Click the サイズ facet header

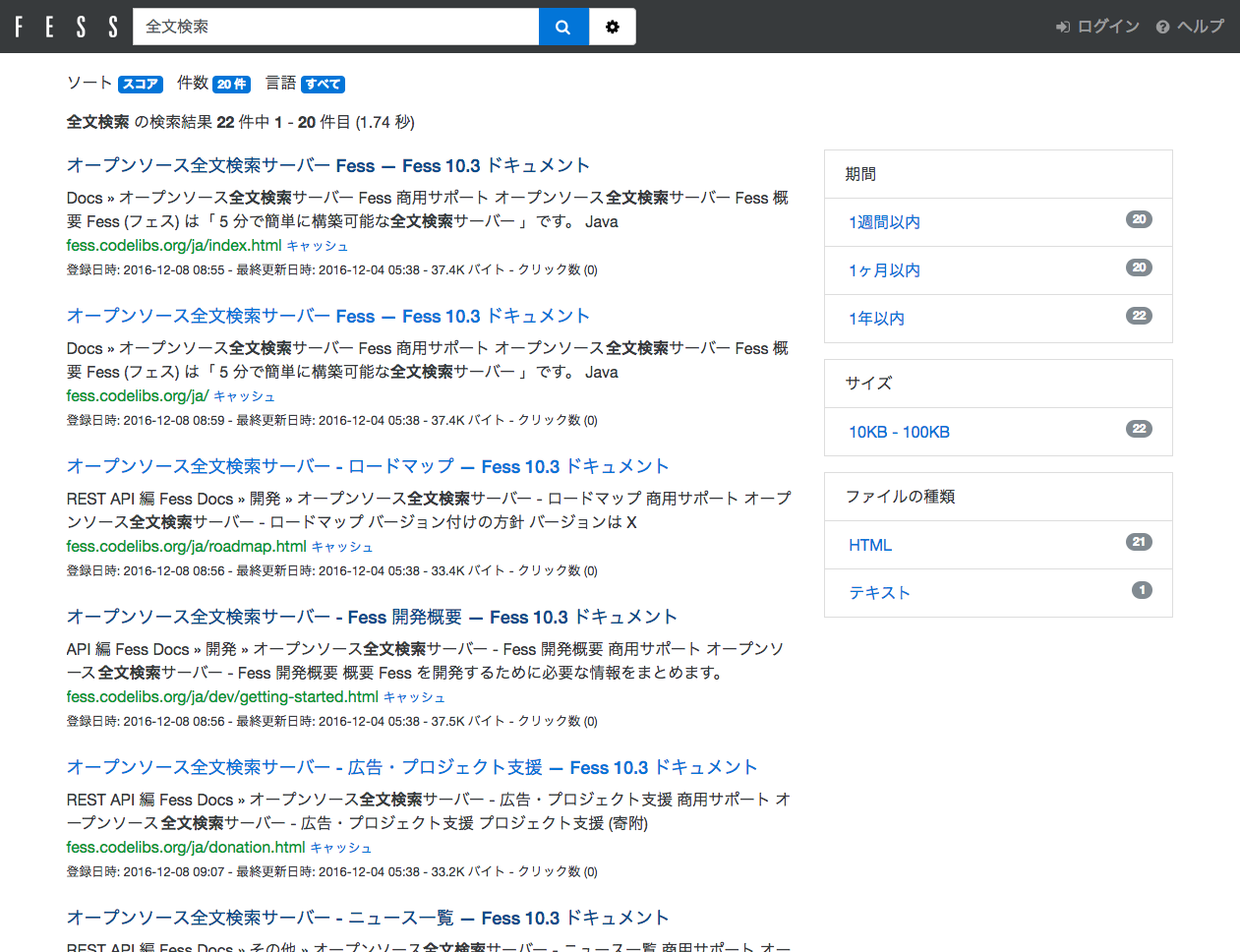click(998, 384)
